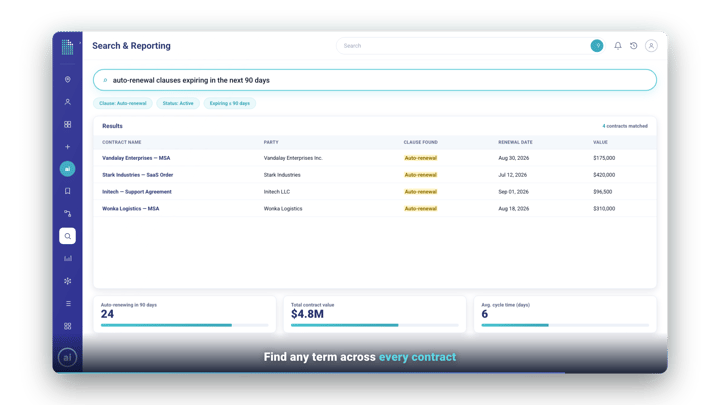Image resolution: width=720 pixels, height=405 pixels.
Task: Click the Clause: Auto-renewal filter chip
Action: [123, 103]
